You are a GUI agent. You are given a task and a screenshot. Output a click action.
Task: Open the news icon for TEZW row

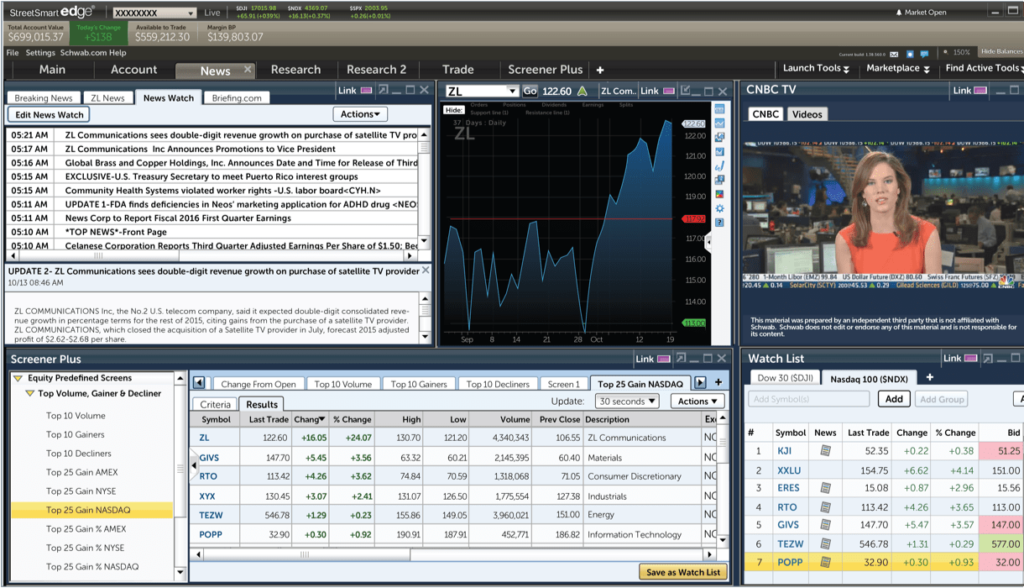(x=825, y=544)
